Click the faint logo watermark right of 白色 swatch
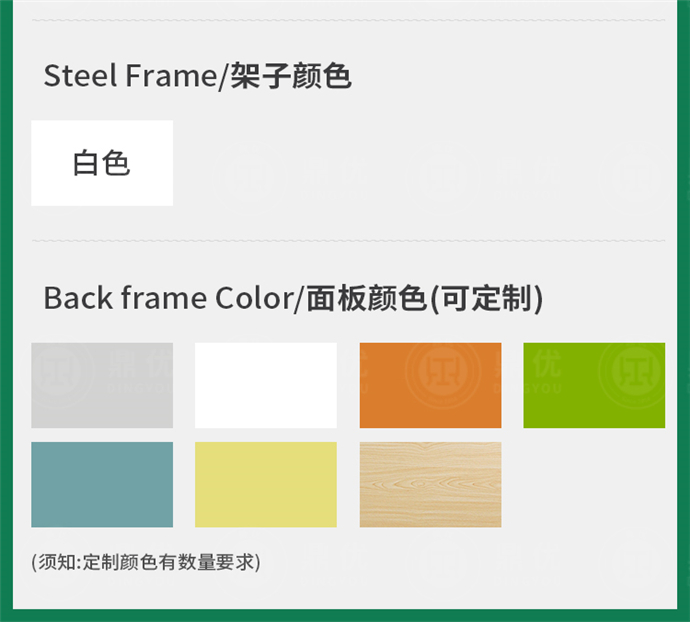This screenshot has height=622, width=690. (246, 176)
